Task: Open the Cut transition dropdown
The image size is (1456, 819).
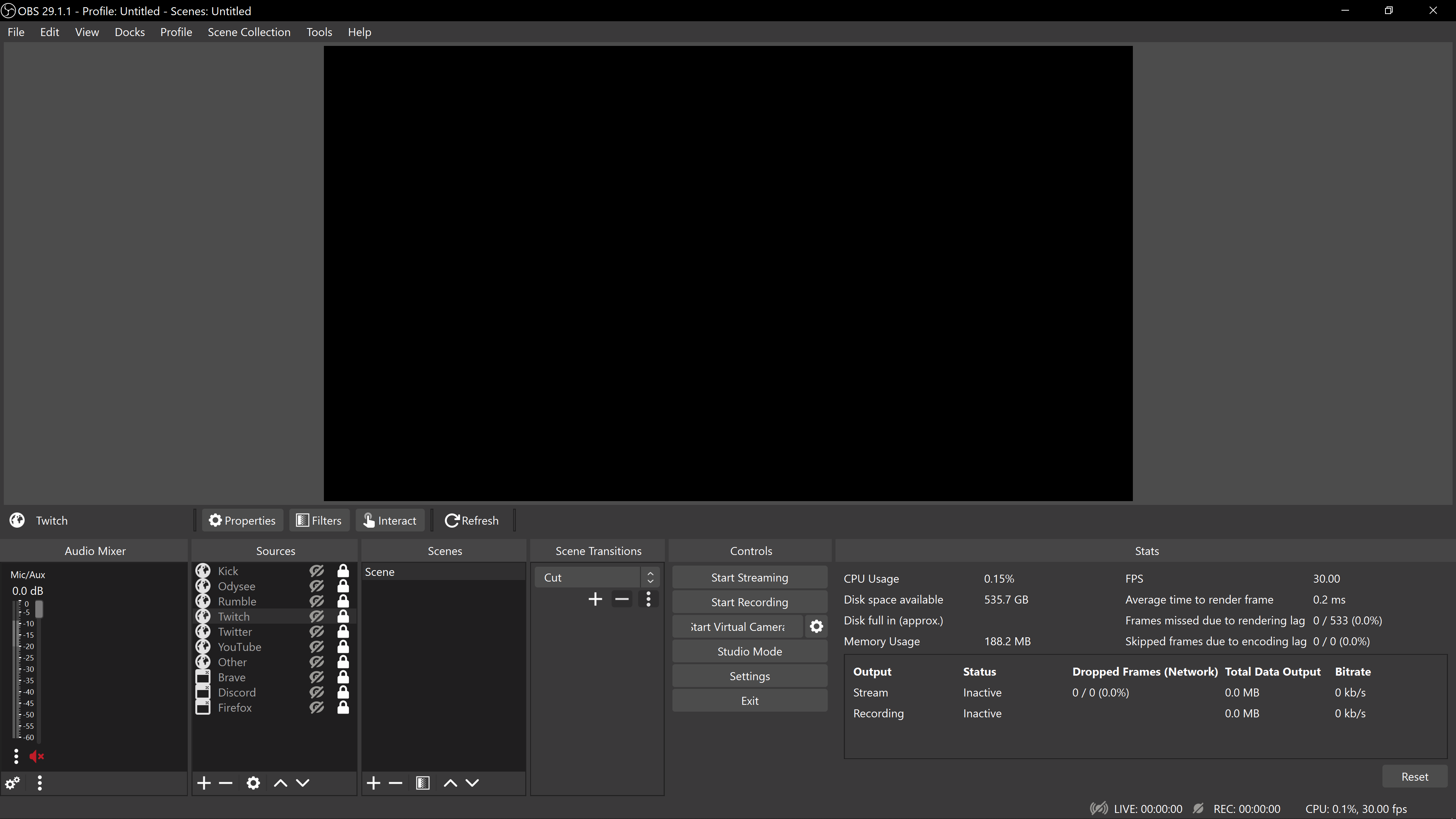Action: click(597, 577)
